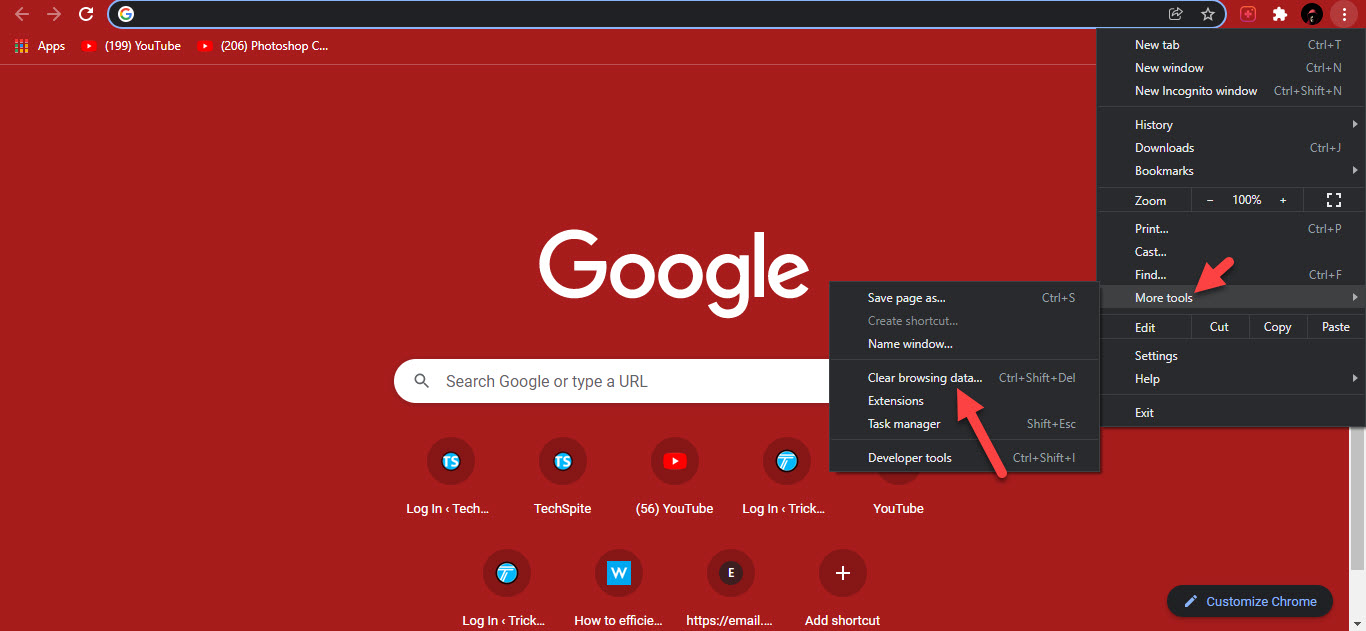The height and width of the screenshot is (631, 1366).
Task: Open the Apps grid in bookmarks bar
Action: tap(40, 46)
